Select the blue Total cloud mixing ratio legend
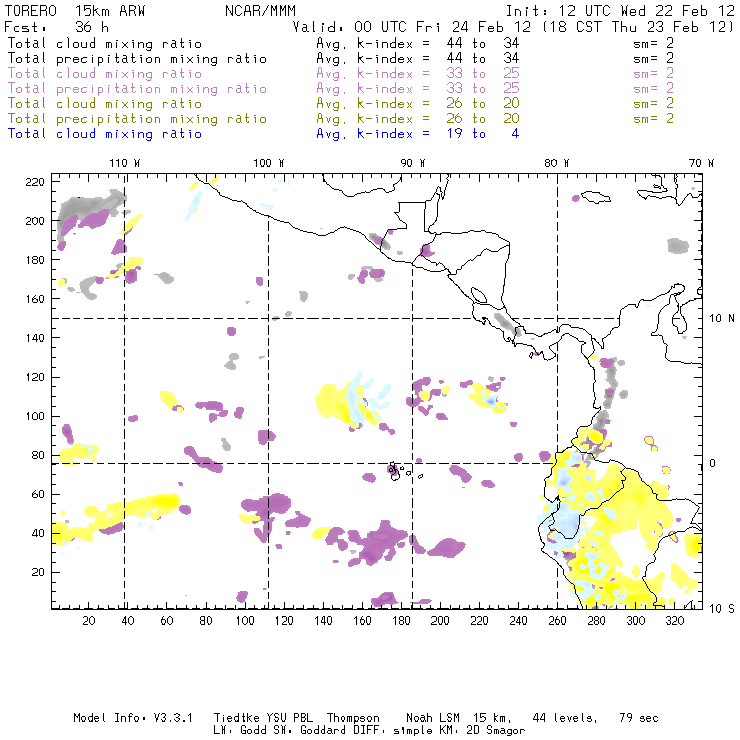Viewport: 740px width, 740px height. click(105, 134)
